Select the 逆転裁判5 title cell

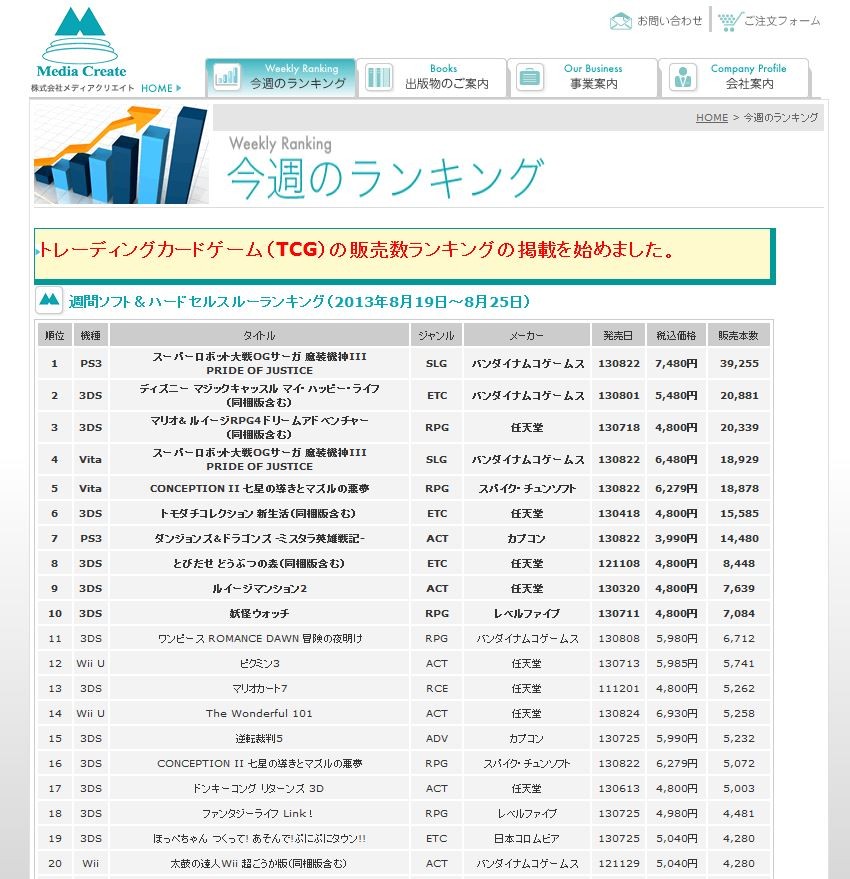click(259, 738)
